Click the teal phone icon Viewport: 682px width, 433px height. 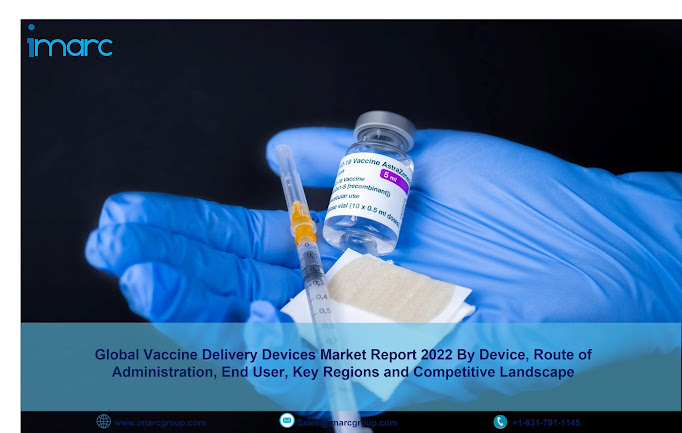pyautogui.click(x=500, y=422)
